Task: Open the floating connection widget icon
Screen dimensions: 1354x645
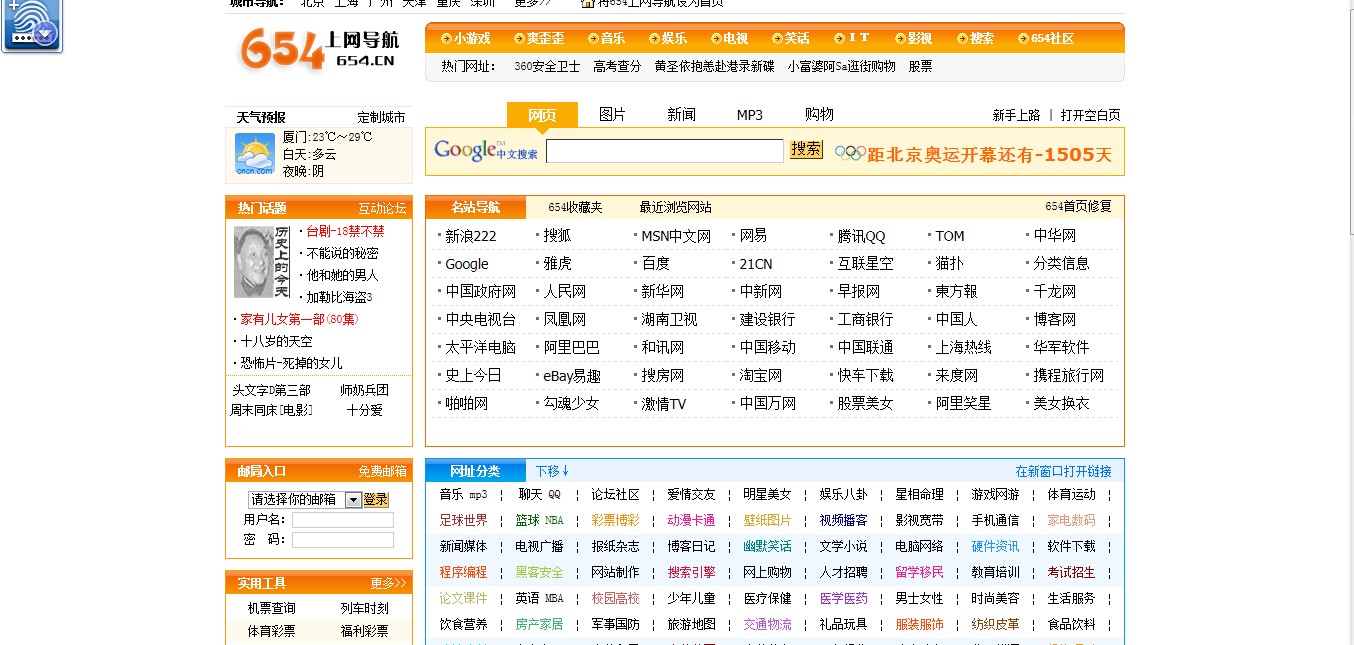Action: click(32, 25)
